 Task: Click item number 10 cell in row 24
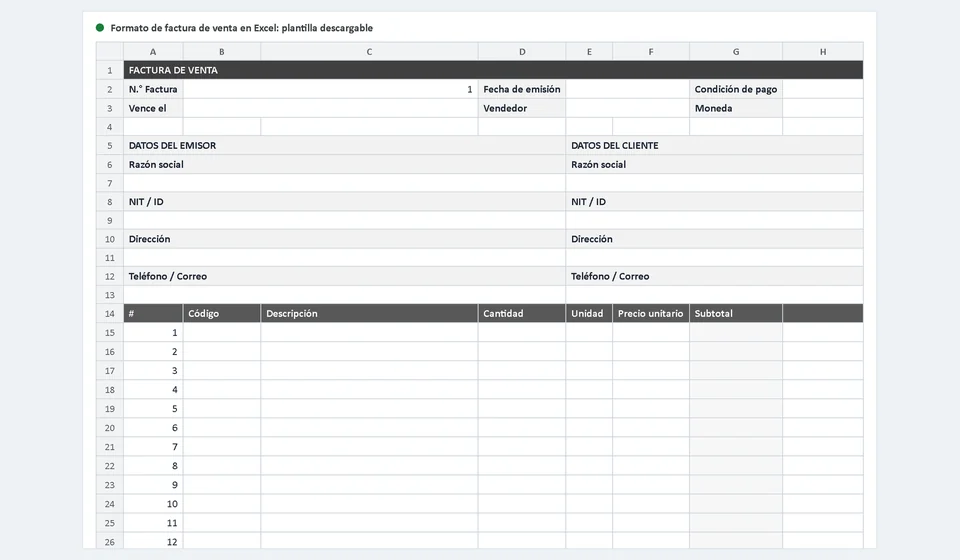pyautogui.click(x=153, y=504)
